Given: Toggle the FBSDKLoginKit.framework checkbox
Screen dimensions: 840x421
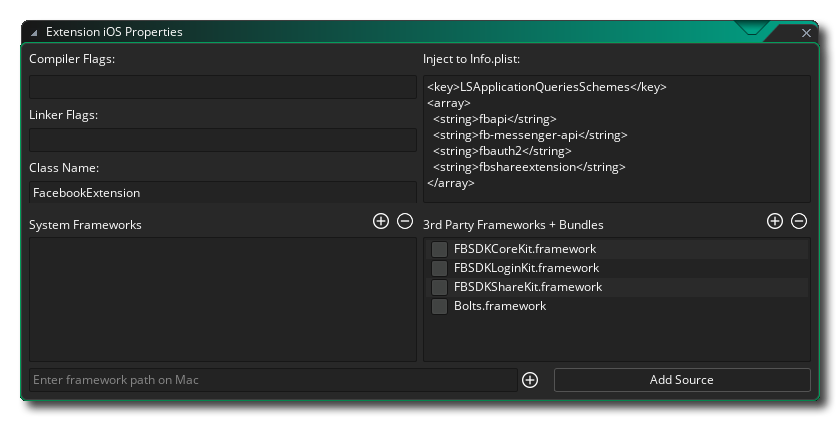Looking at the screenshot, I should (439, 268).
